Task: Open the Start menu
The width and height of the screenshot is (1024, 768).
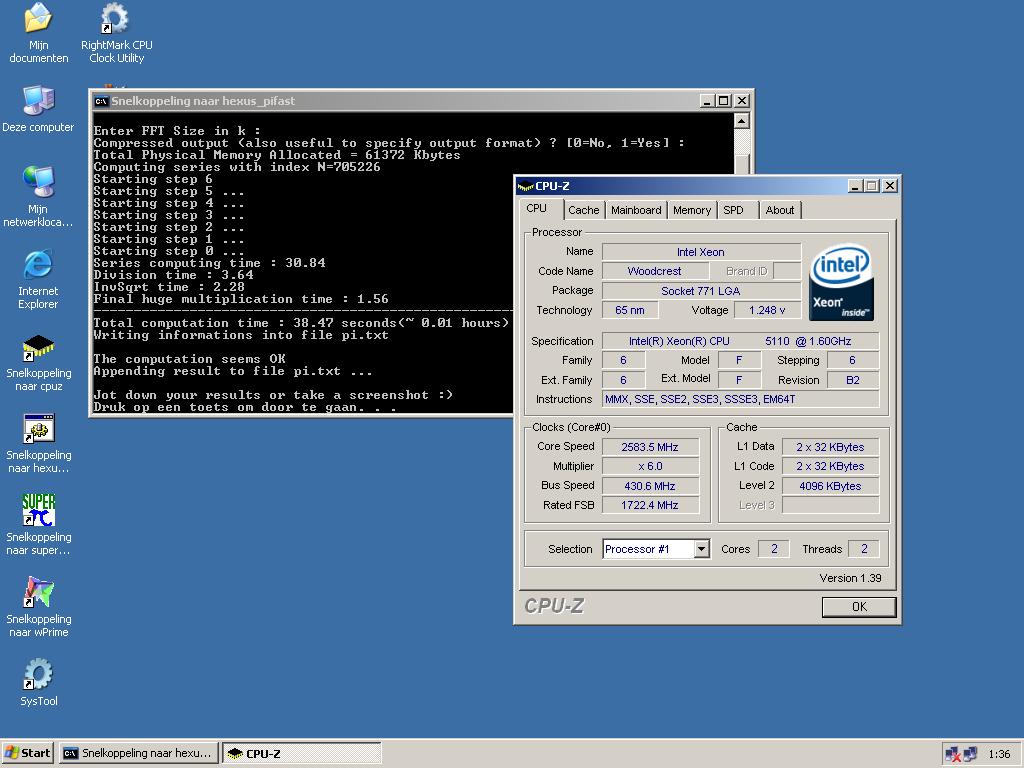Action: [x=27, y=753]
